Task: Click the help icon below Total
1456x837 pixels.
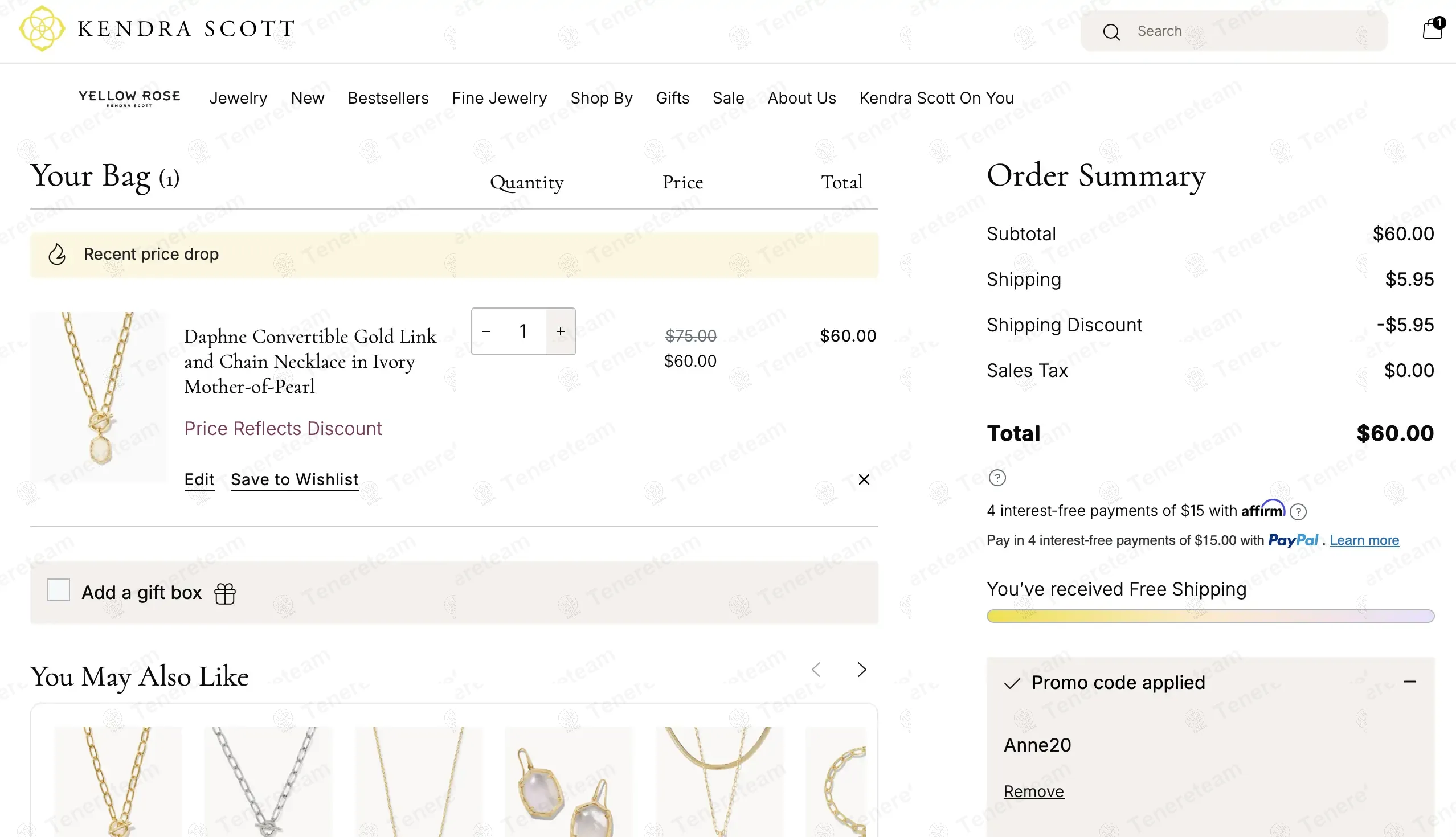Action: coord(997,478)
